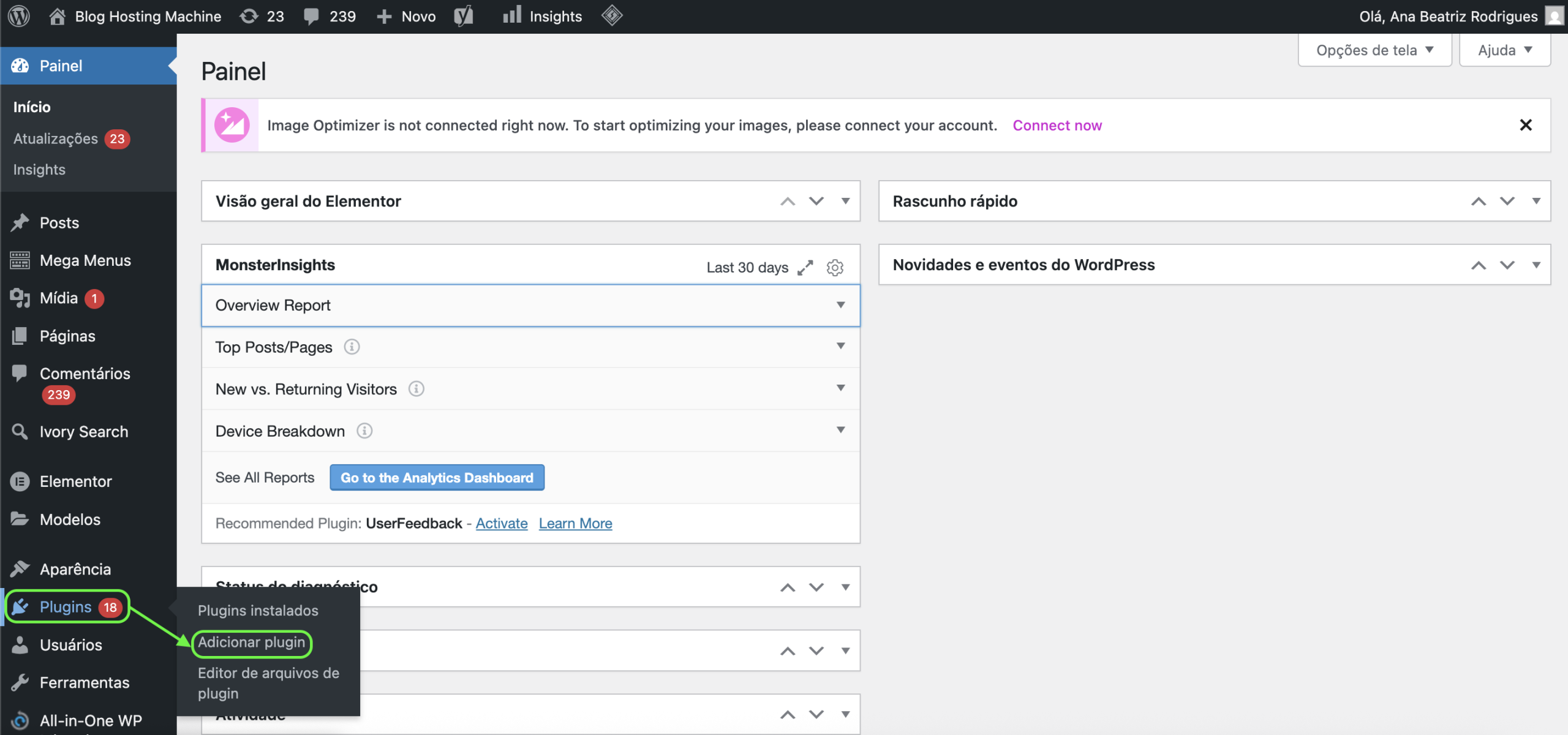The image size is (1568, 735).
Task: Click the Ivory Search magnifier icon
Action: pyautogui.click(x=20, y=431)
